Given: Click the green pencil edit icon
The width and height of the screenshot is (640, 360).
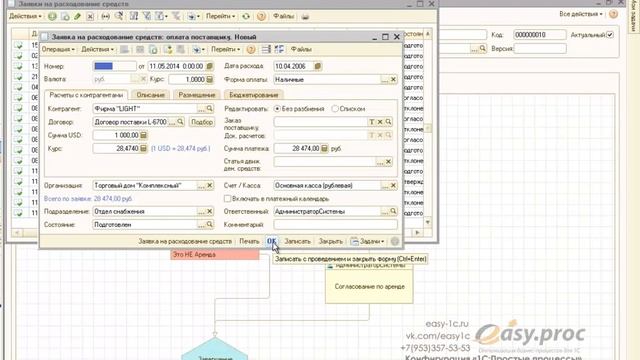Looking at the screenshot, I should (78, 17).
